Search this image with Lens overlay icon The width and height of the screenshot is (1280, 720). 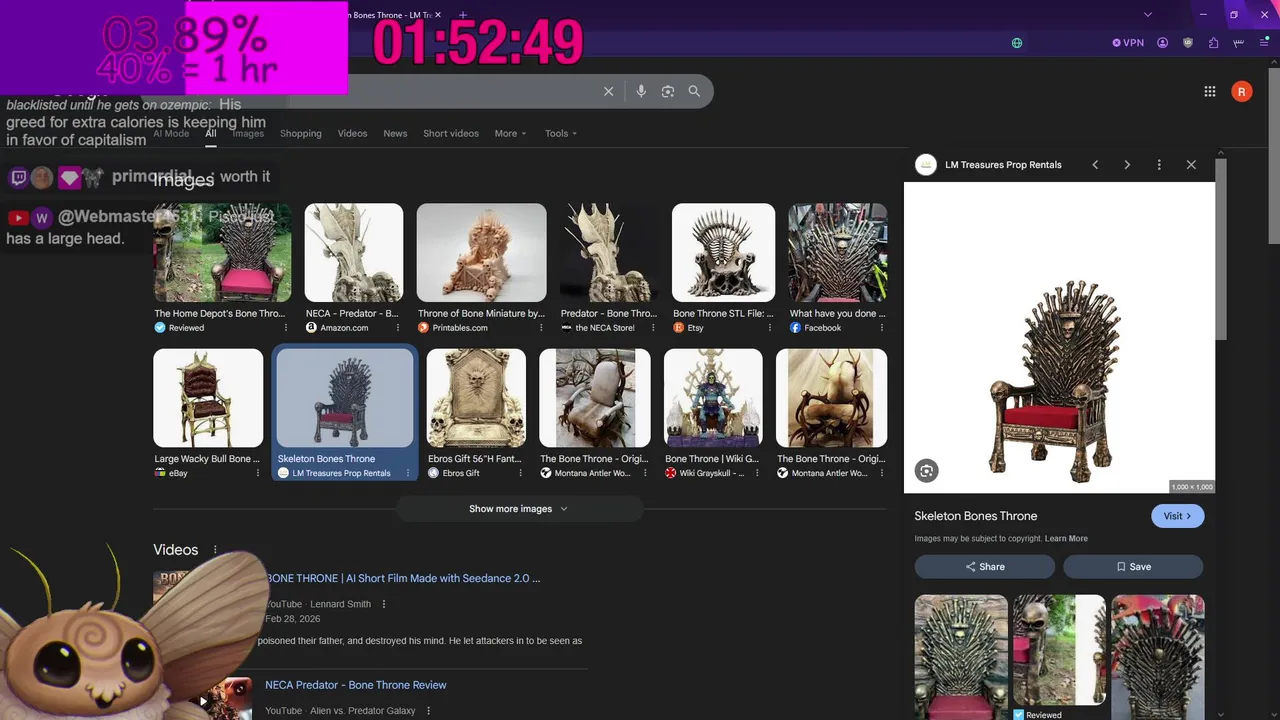click(926, 471)
